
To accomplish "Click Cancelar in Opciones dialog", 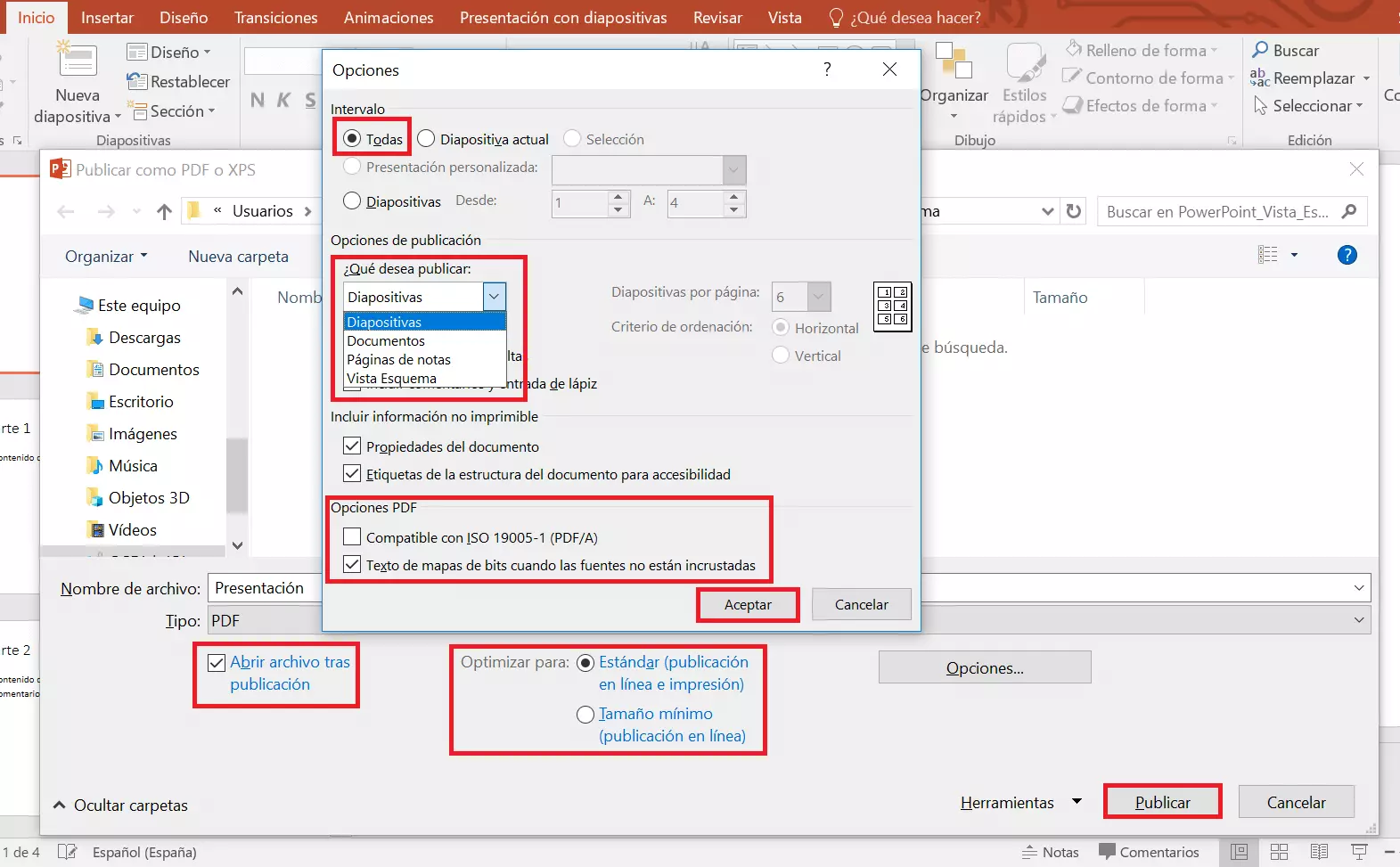I will [862, 604].
